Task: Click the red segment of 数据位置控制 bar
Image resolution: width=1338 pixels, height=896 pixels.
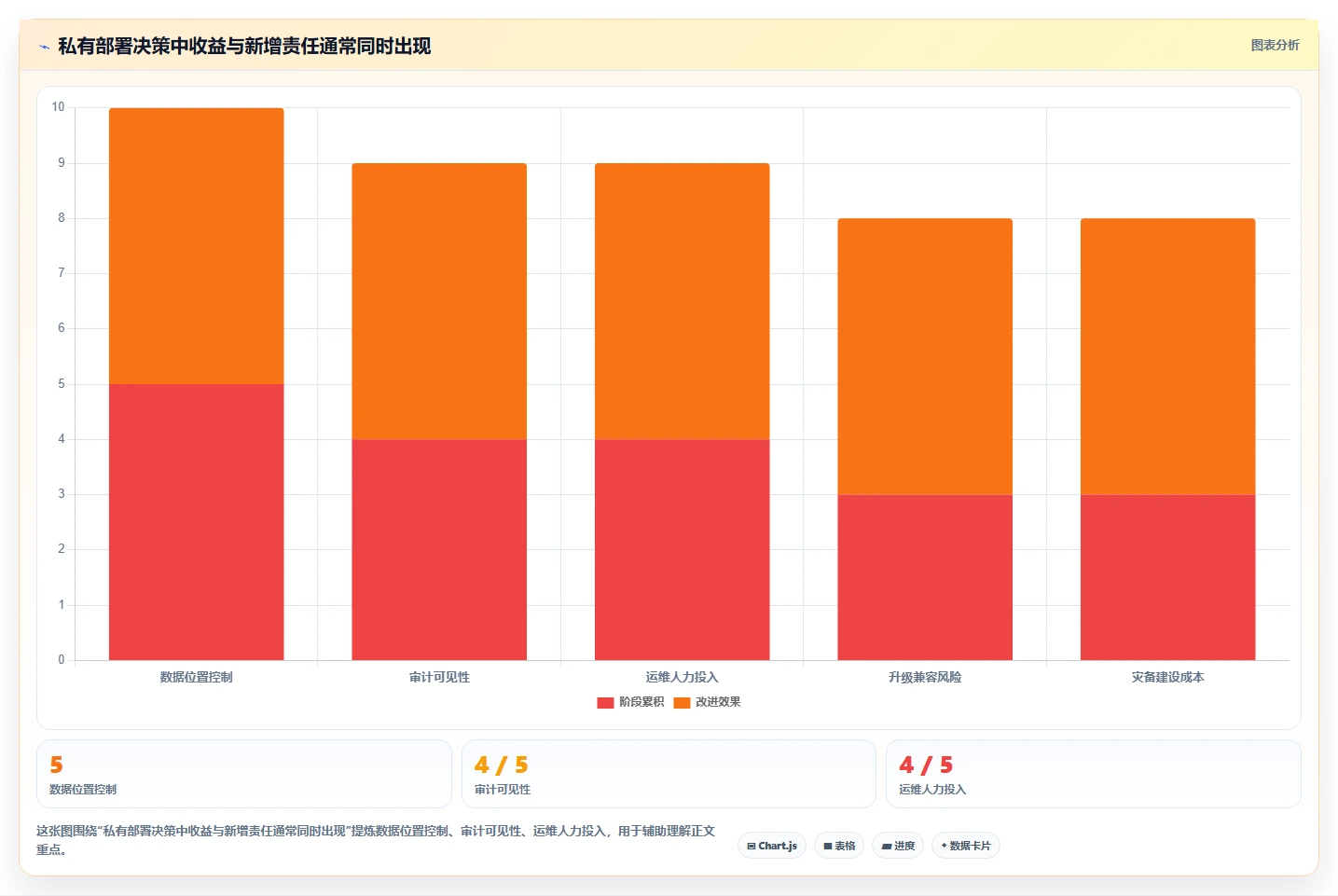Action: point(197,522)
